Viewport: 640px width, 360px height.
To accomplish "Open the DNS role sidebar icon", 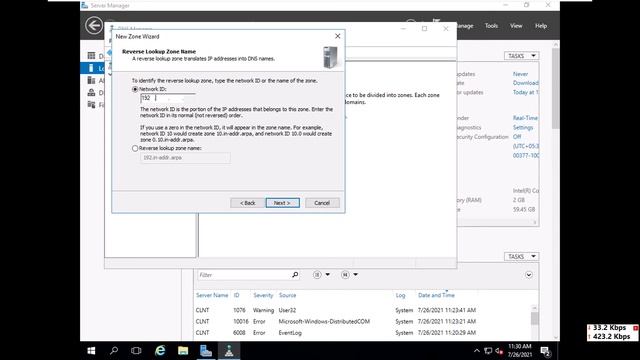I will 91,93.
